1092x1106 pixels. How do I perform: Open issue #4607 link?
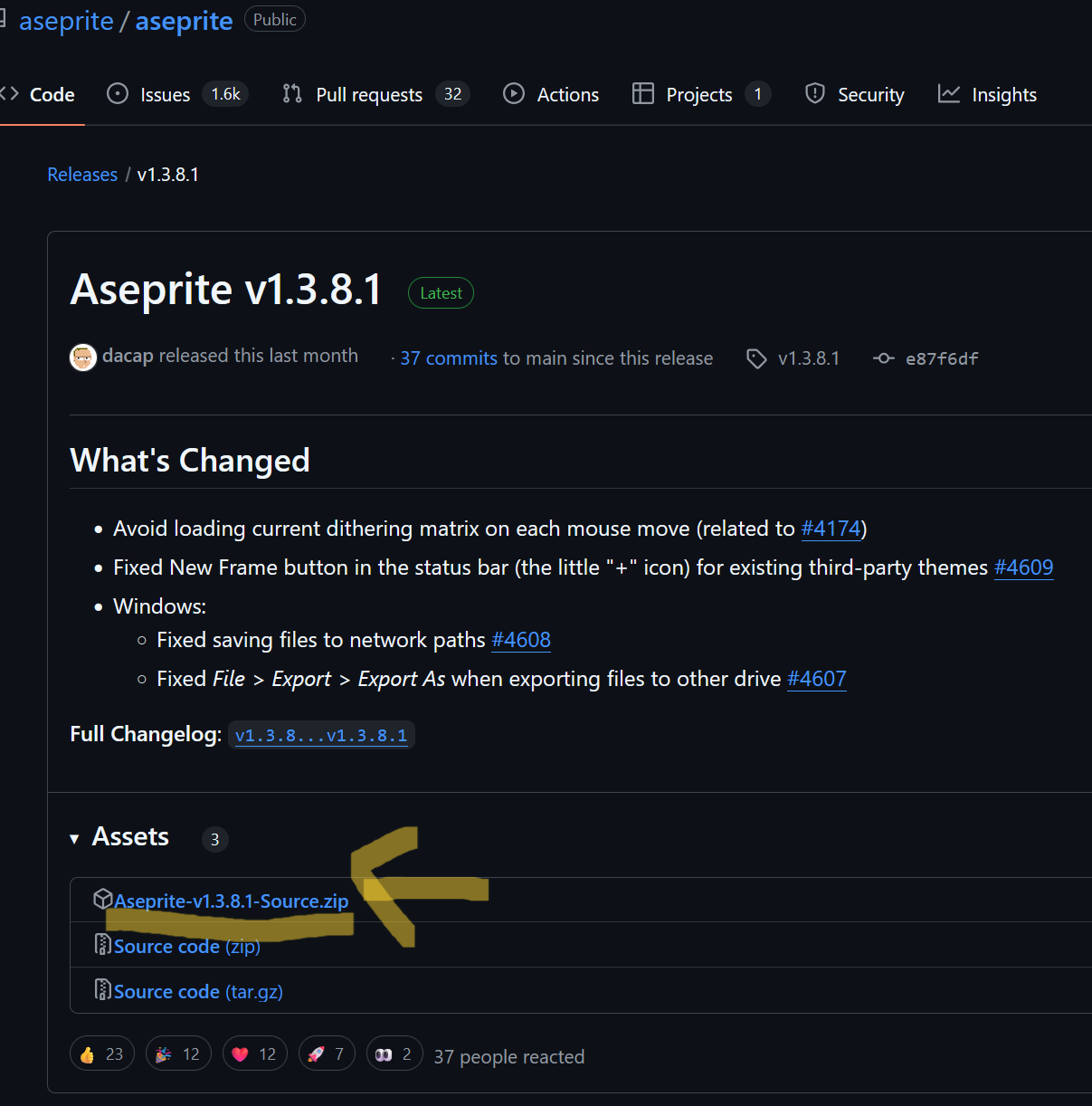click(817, 679)
